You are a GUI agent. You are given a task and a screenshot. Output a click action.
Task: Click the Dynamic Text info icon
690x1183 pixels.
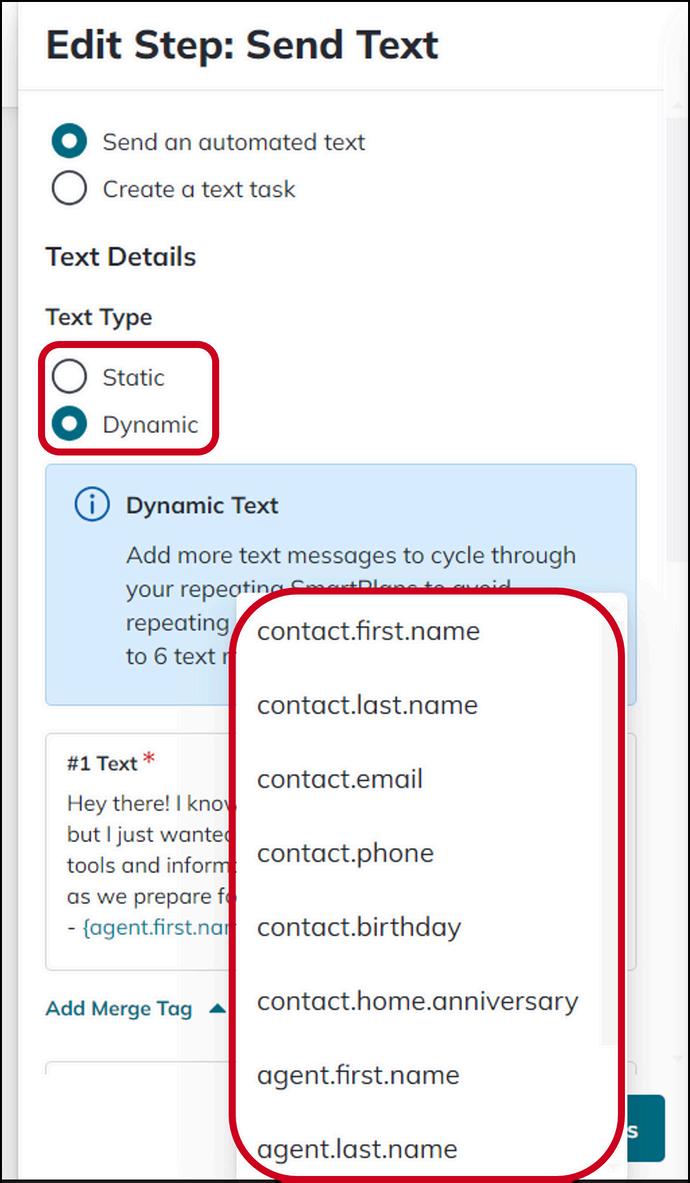tap(92, 505)
